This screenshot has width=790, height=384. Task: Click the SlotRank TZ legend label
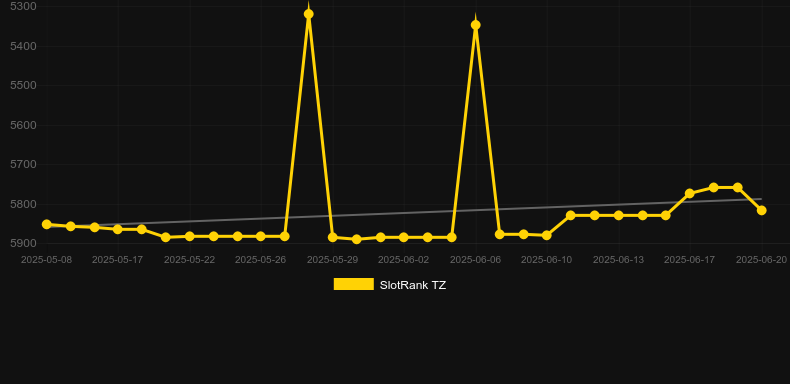point(413,285)
